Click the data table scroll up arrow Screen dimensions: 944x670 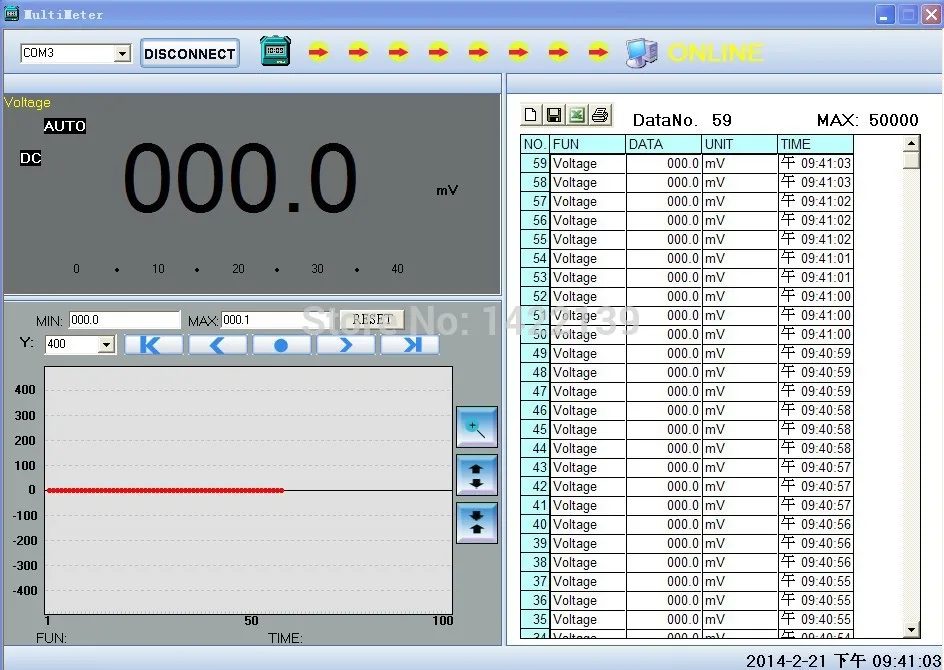[911, 143]
